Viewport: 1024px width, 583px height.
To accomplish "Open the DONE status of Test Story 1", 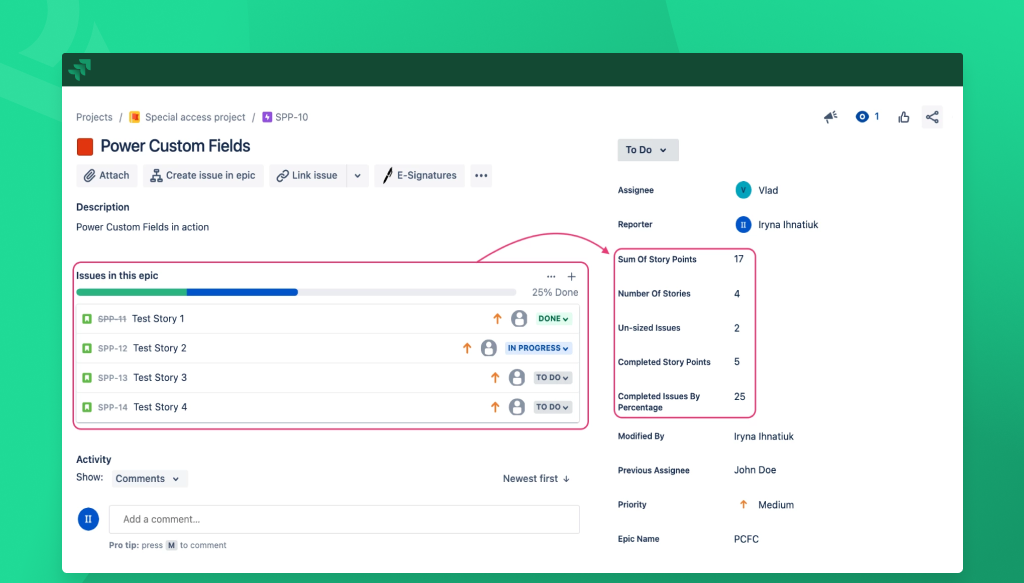I will pos(554,319).
